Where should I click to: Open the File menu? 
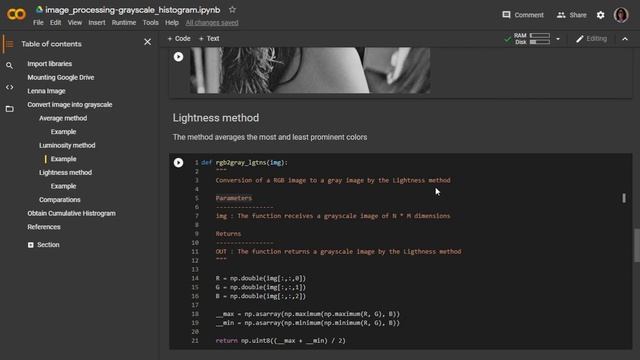[38, 23]
